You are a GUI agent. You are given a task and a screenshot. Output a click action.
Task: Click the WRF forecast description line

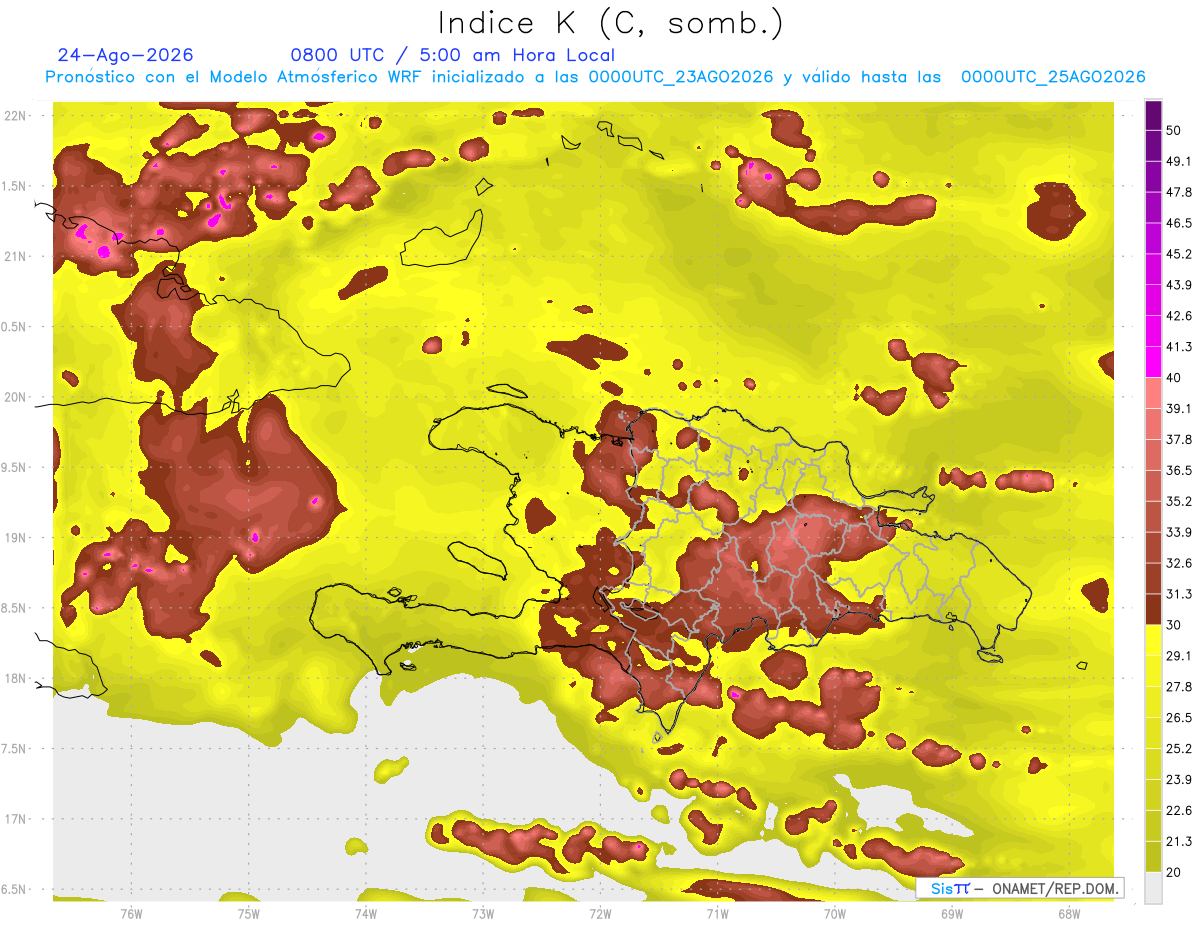click(595, 77)
